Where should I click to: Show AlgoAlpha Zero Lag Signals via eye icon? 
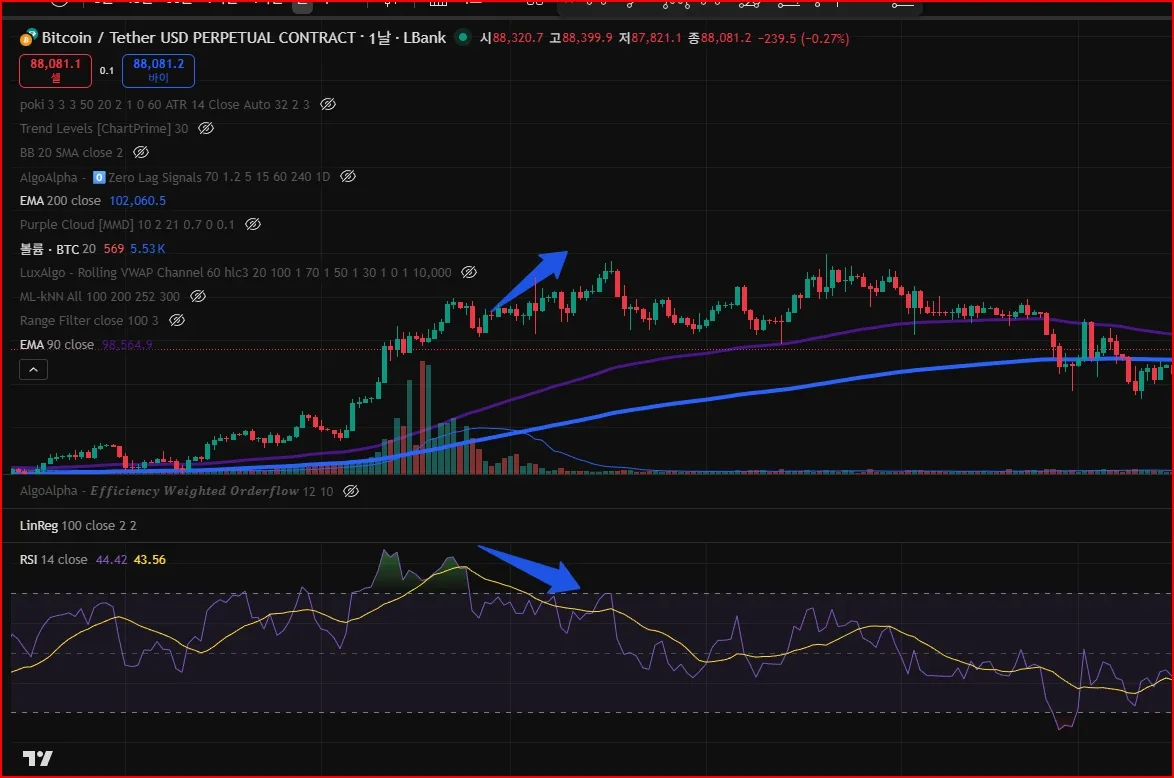click(348, 176)
